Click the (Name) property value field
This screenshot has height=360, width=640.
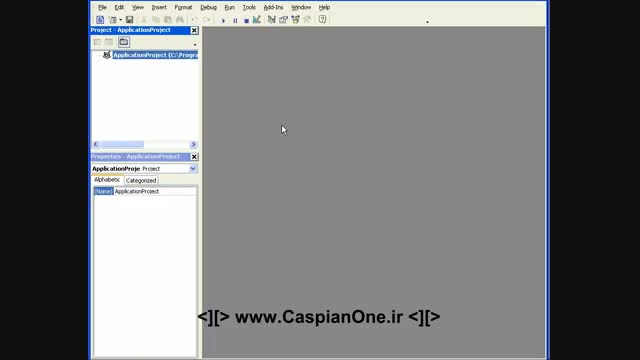click(x=155, y=191)
